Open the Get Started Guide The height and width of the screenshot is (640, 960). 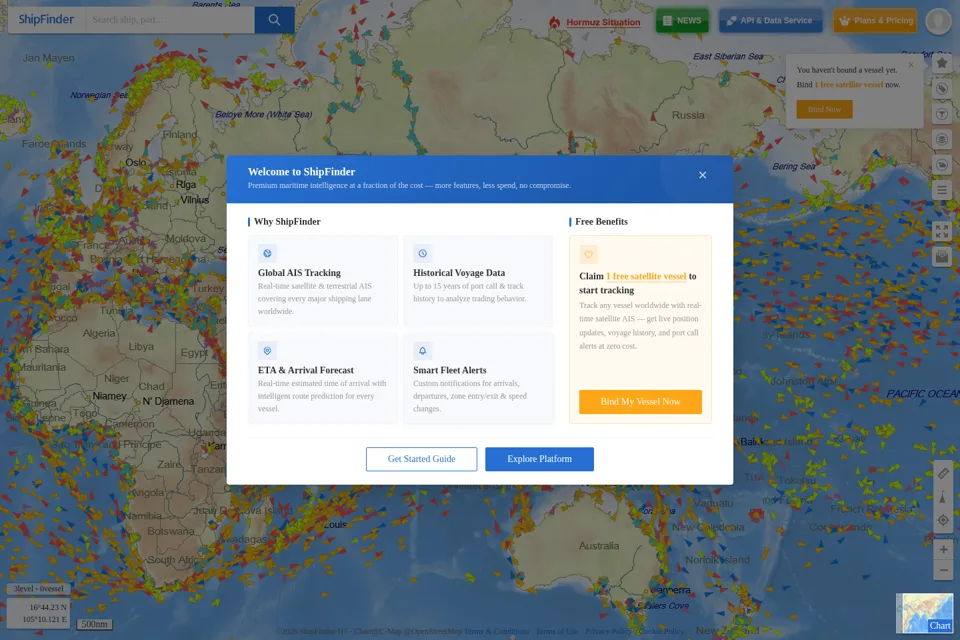pos(421,459)
